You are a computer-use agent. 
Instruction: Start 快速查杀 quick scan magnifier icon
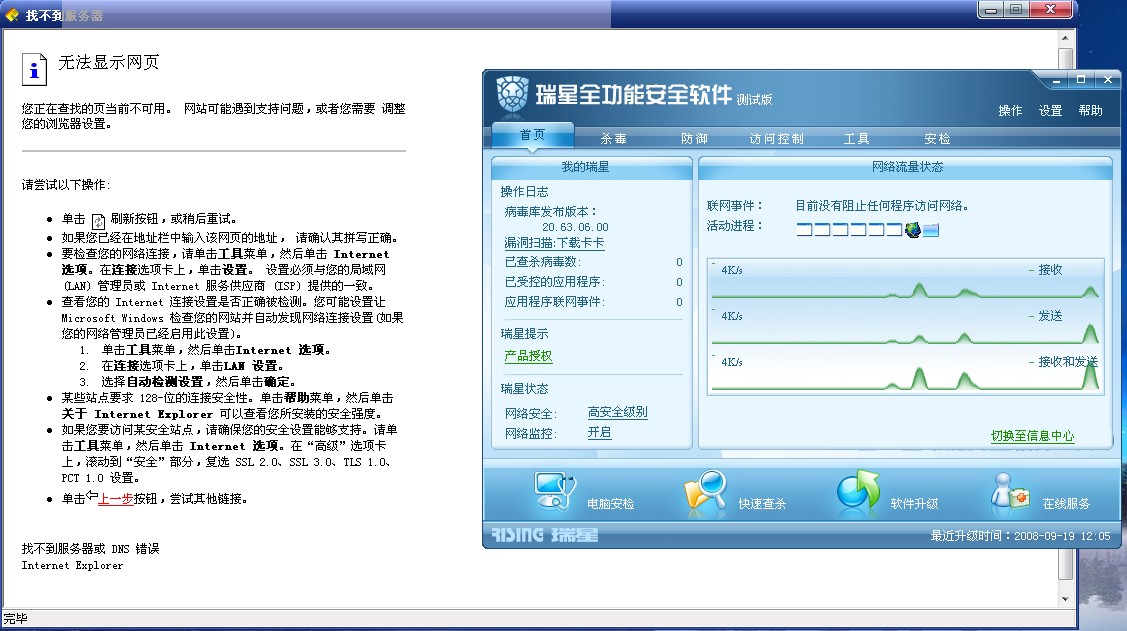(706, 492)
